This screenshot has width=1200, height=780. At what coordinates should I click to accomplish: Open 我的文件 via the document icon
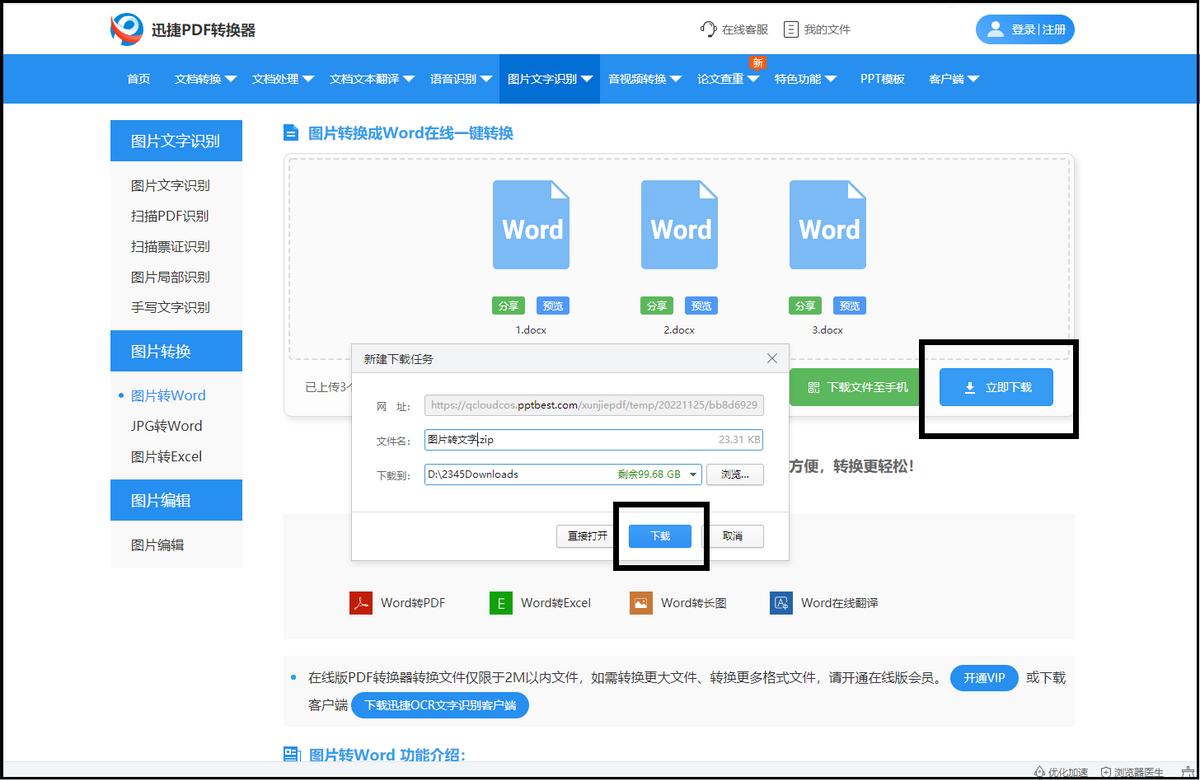[x=789, y=29]
